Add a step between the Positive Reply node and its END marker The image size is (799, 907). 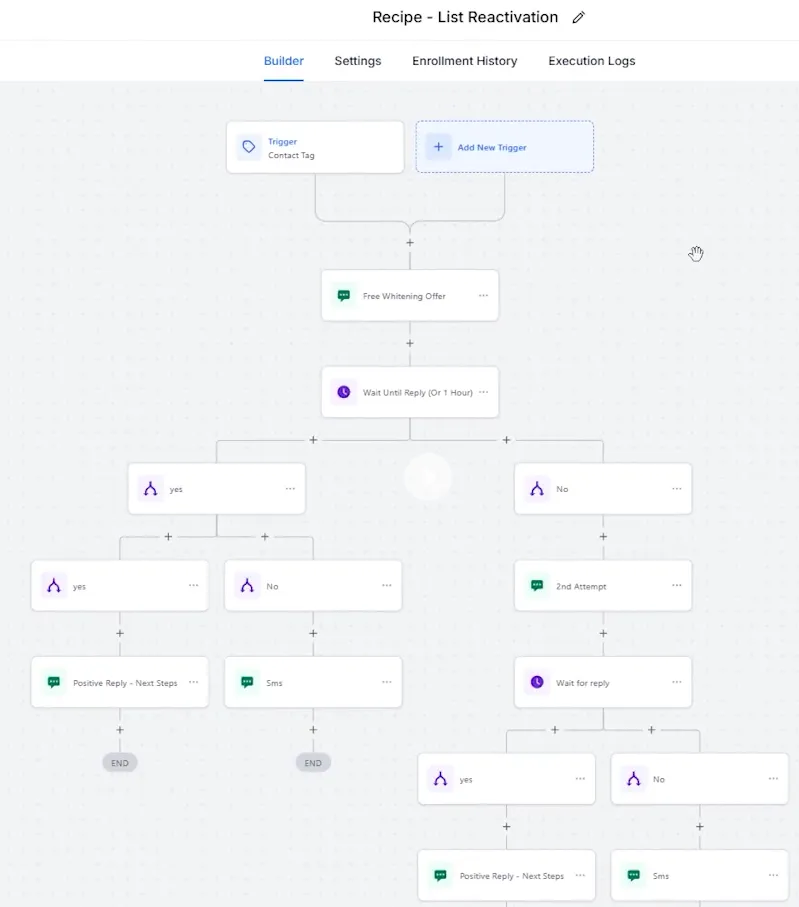120,730
